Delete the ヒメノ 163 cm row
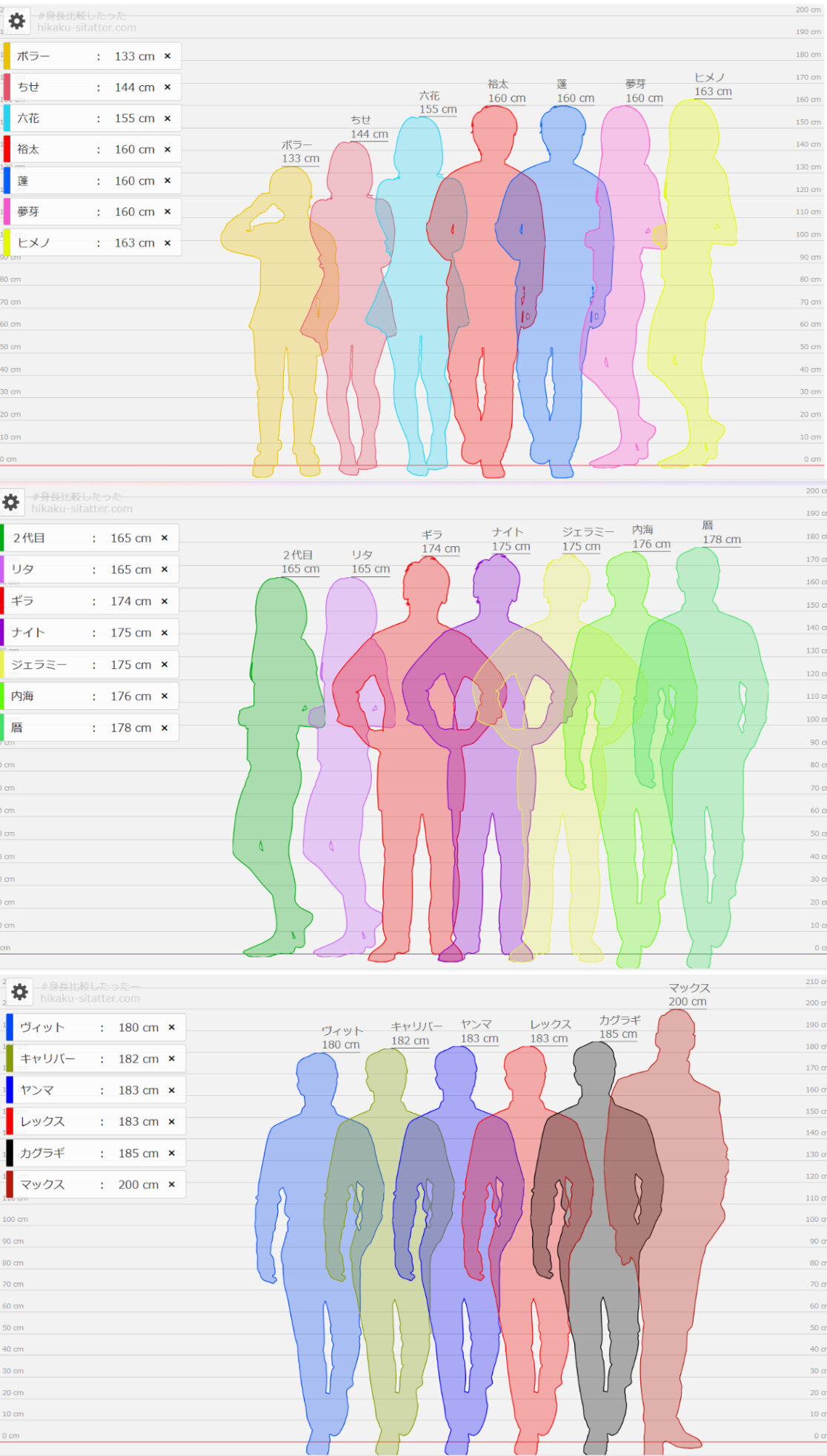The width and height of the screenshot is (827, 1456). pyautogui.click(x=167, y=243)
